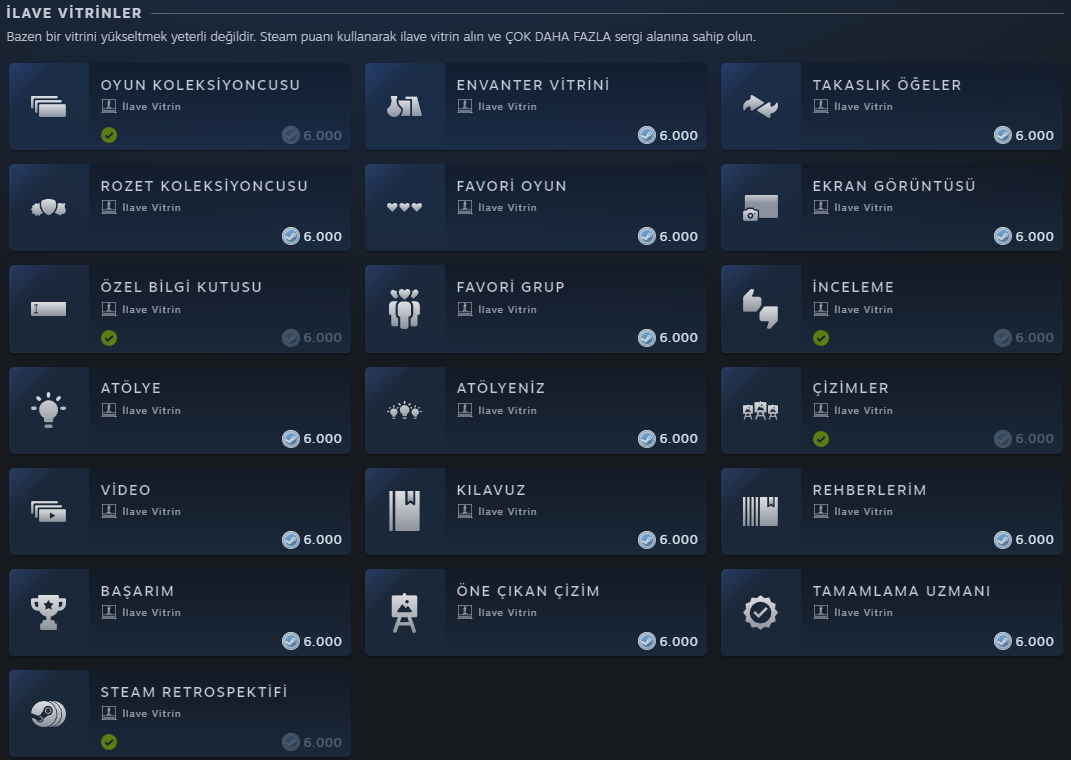Click the İnceleme showcase title text
Viewport: 1071px width, 760px height.
853,287
